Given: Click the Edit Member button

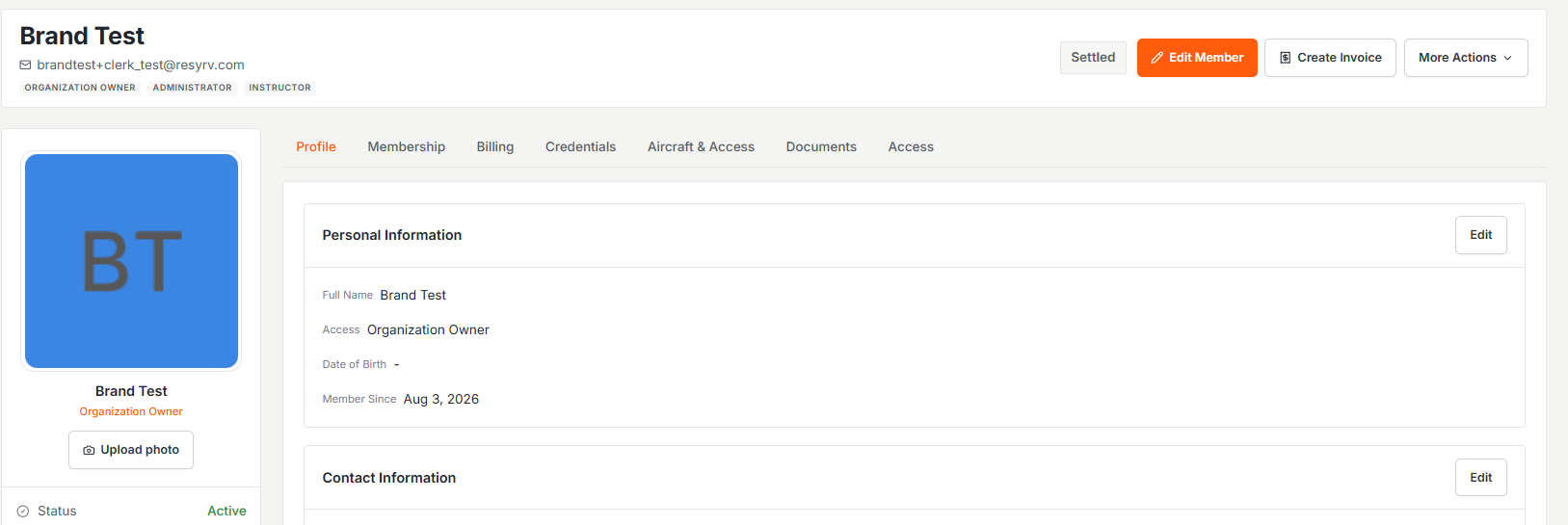Looking at the screenshot, I should tap(1197, 58).
